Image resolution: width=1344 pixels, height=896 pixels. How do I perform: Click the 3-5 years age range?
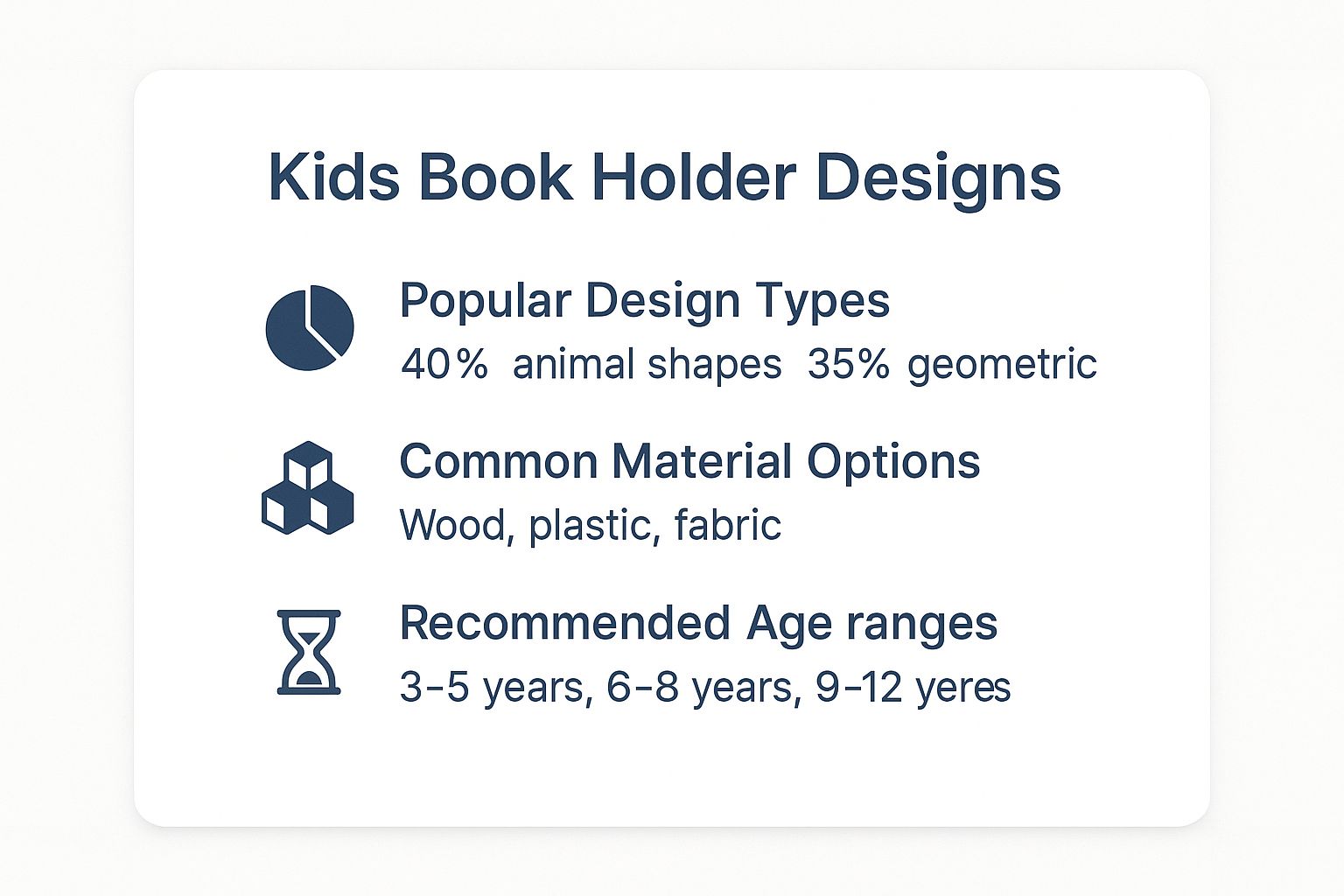(x=492, y=688)
